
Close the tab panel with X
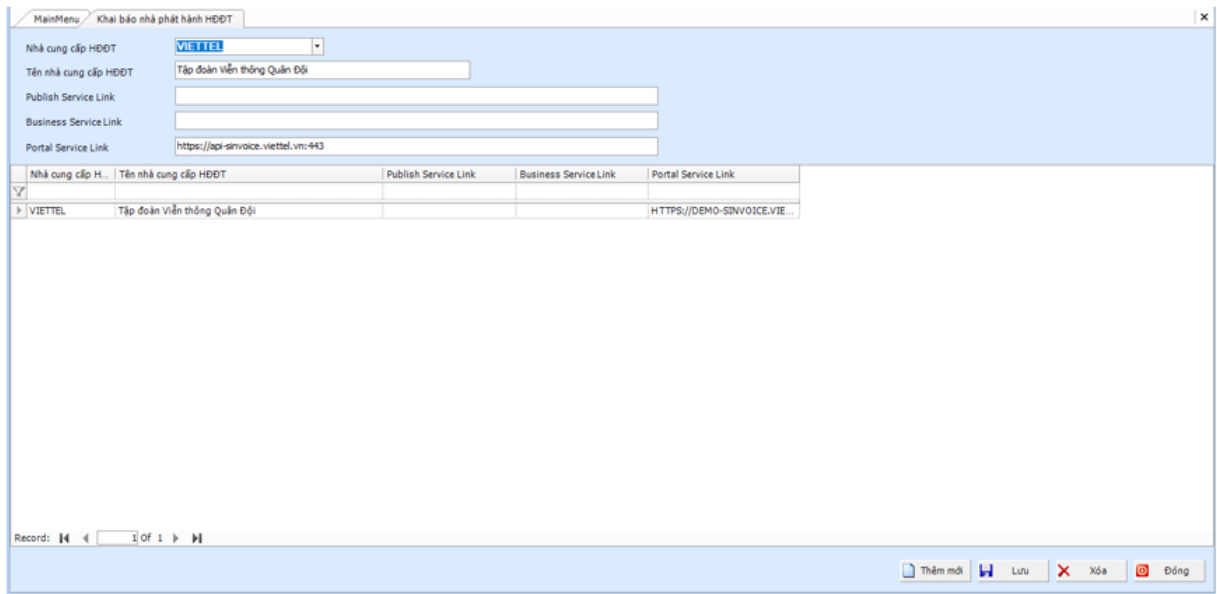tap(1203, 17)
